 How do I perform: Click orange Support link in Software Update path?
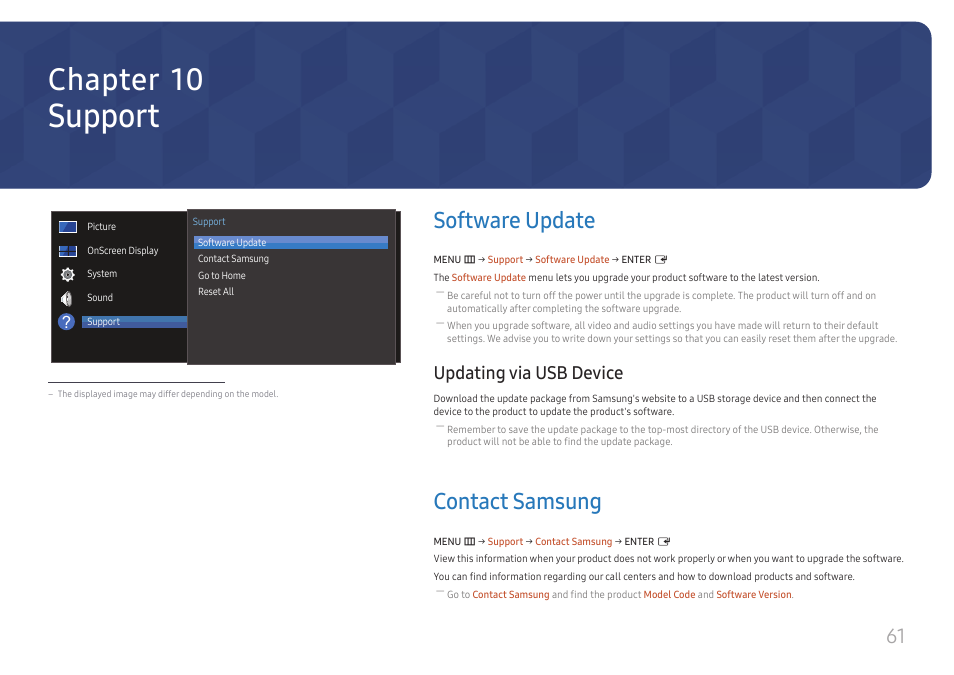pyautogui.click(x=505, y=260)
